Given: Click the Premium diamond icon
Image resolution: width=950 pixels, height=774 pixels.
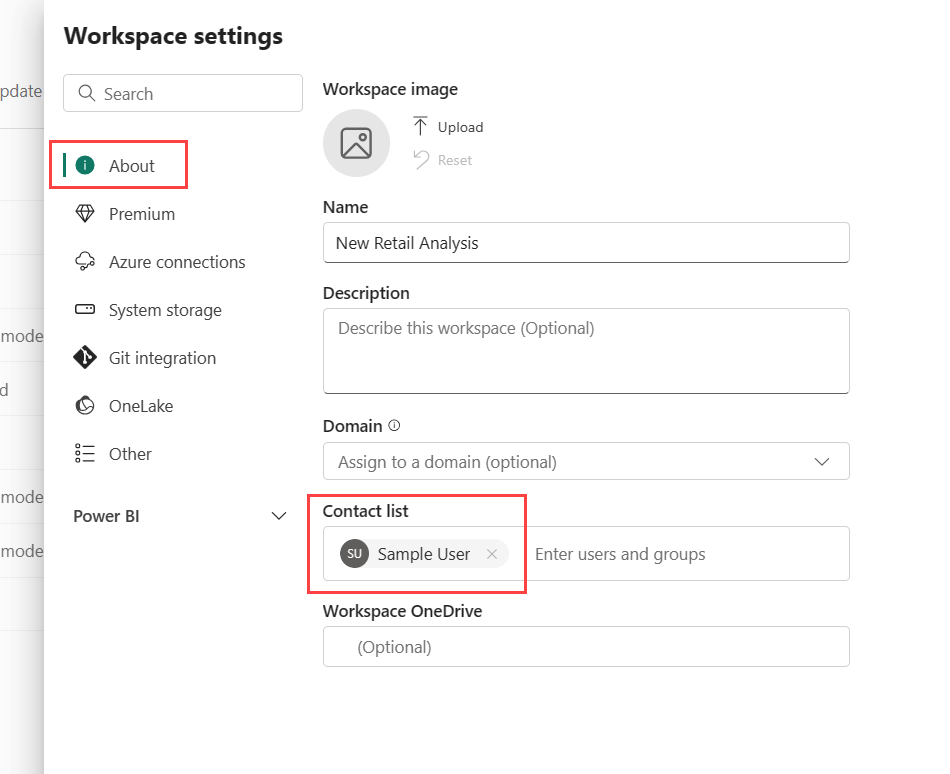Looking at the screenshot, I should coord(85,213).
